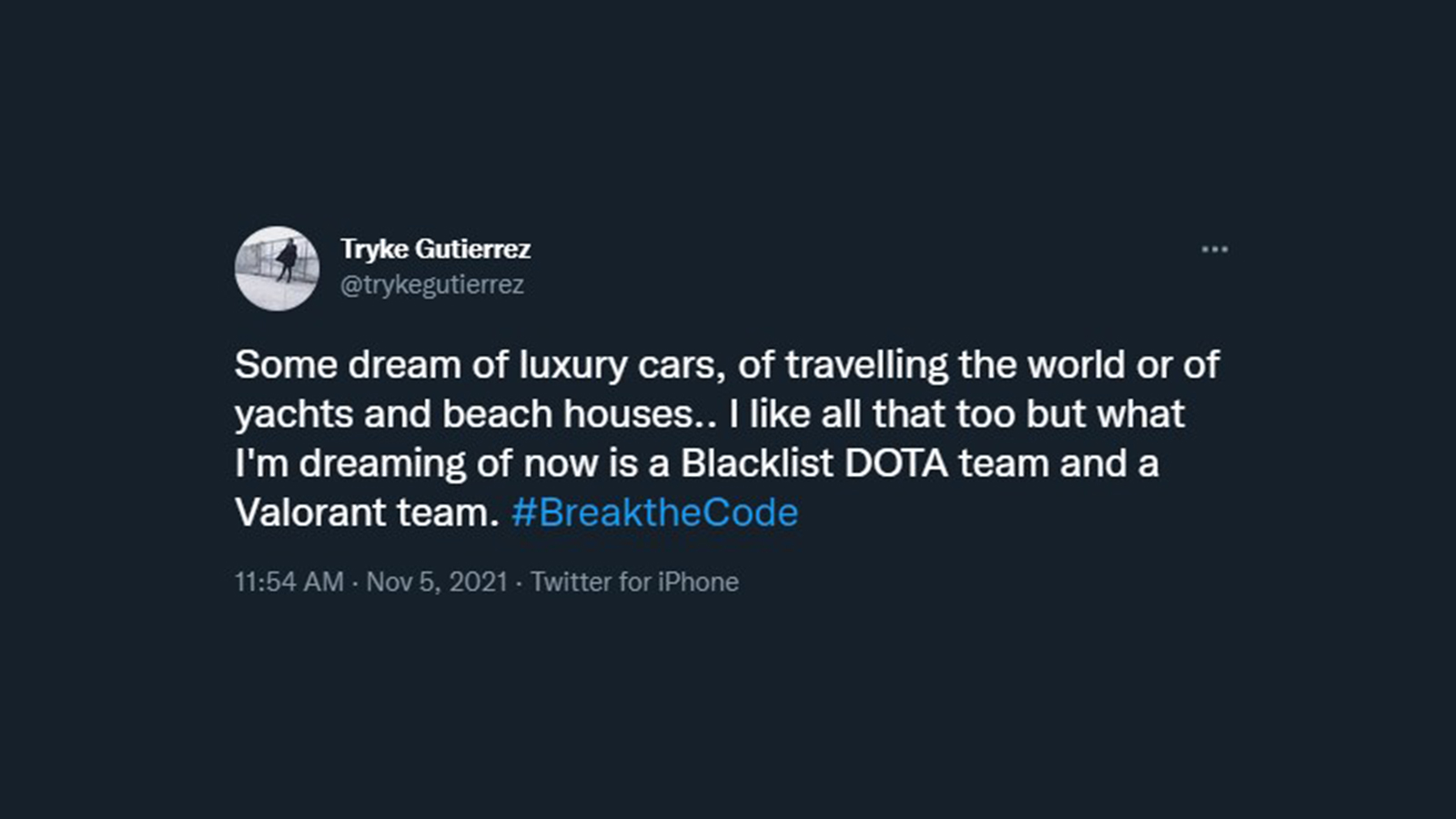Click the display name Tryke Gutierrez
Viewport: 1456px width, 819px height.
(x=437, y=249)
